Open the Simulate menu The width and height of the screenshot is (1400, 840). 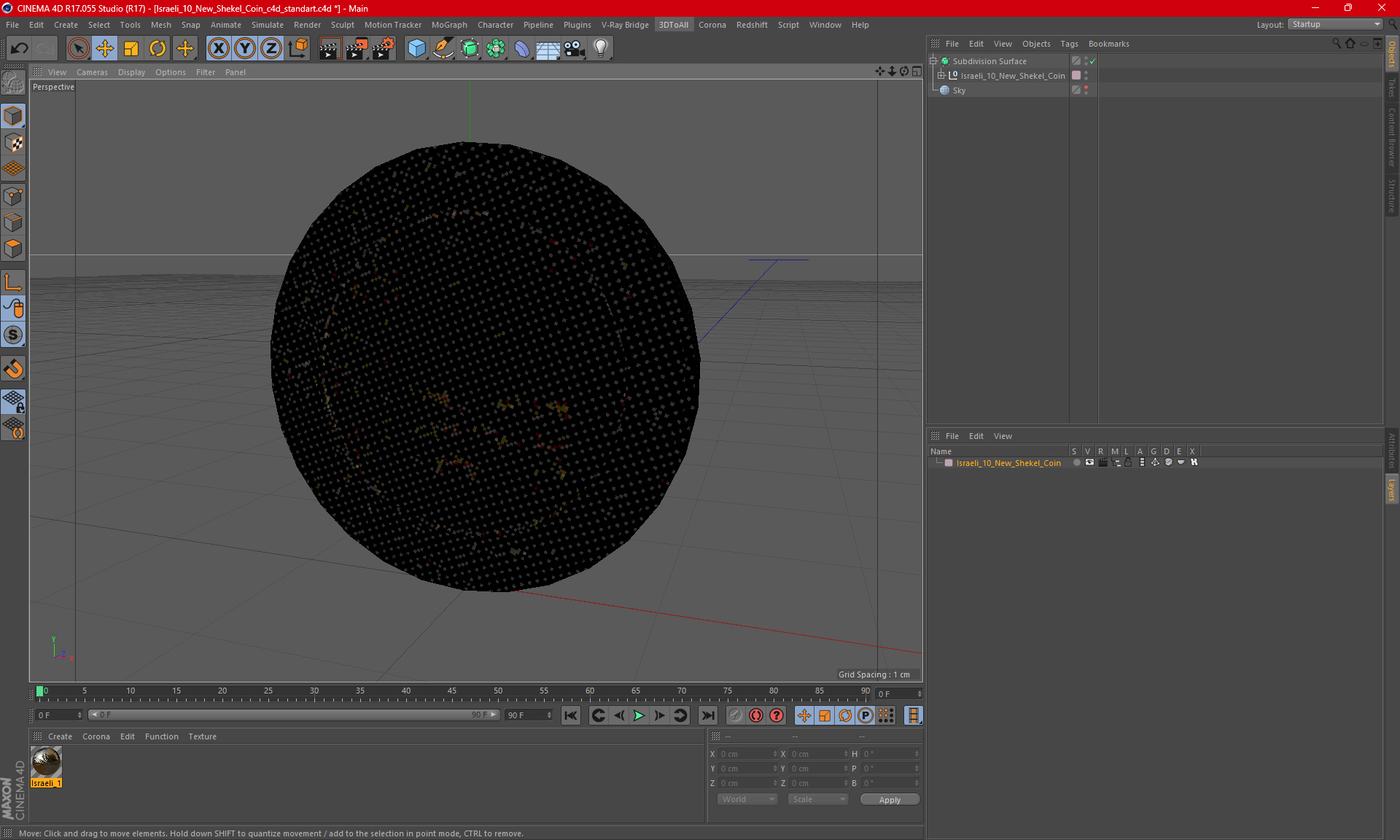point(268,25)
